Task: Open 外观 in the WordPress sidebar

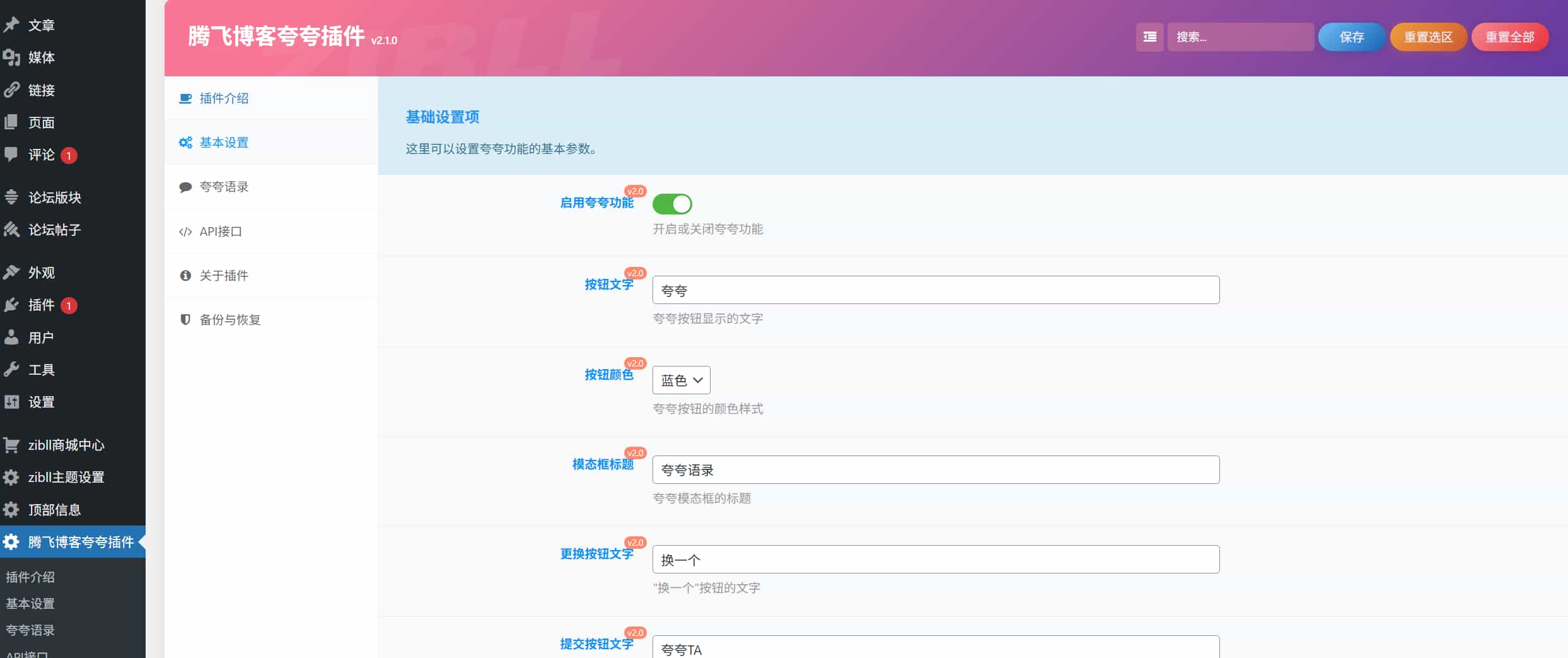Action: click(x=42, y=273)
